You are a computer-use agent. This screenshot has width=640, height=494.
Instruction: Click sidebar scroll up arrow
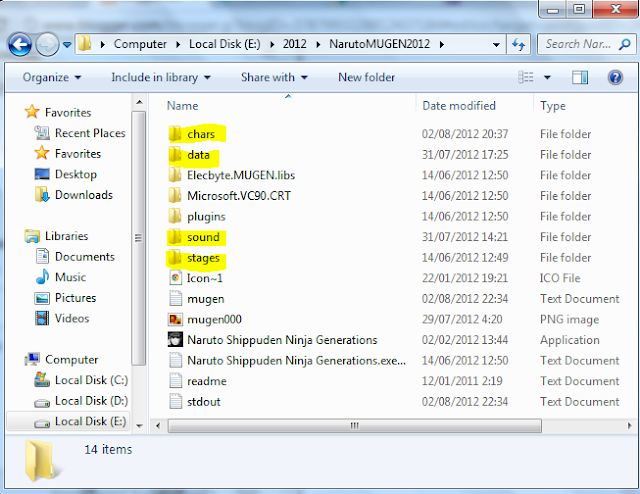139,102
